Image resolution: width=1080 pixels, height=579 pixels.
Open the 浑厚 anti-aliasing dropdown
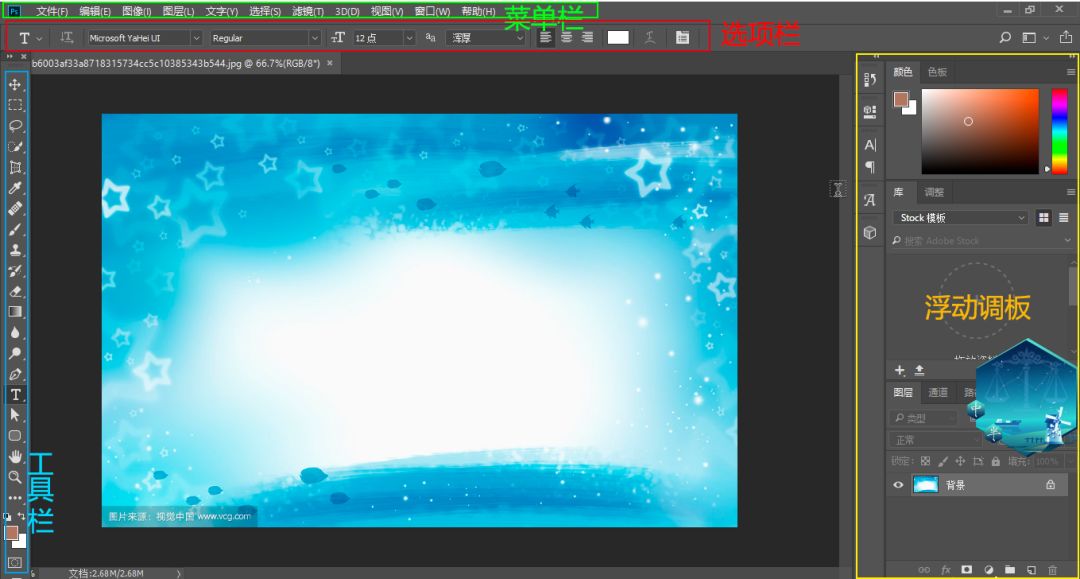pos(486,38)
